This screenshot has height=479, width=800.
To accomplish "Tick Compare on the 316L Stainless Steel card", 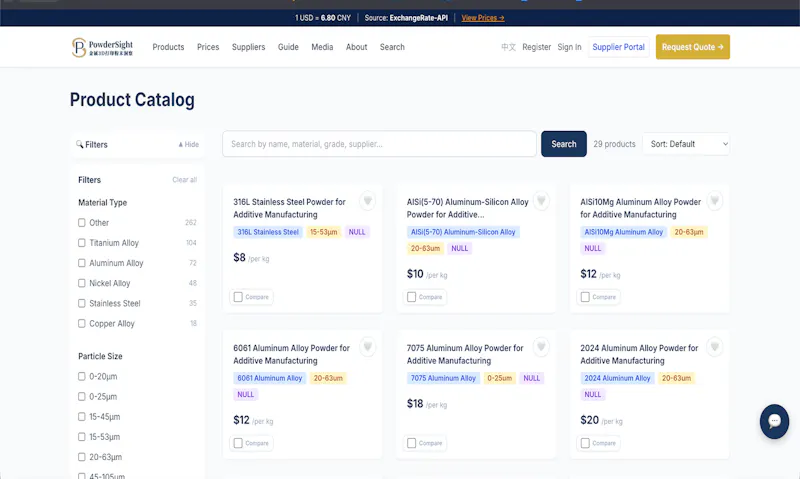I will (x=238, y=297).
